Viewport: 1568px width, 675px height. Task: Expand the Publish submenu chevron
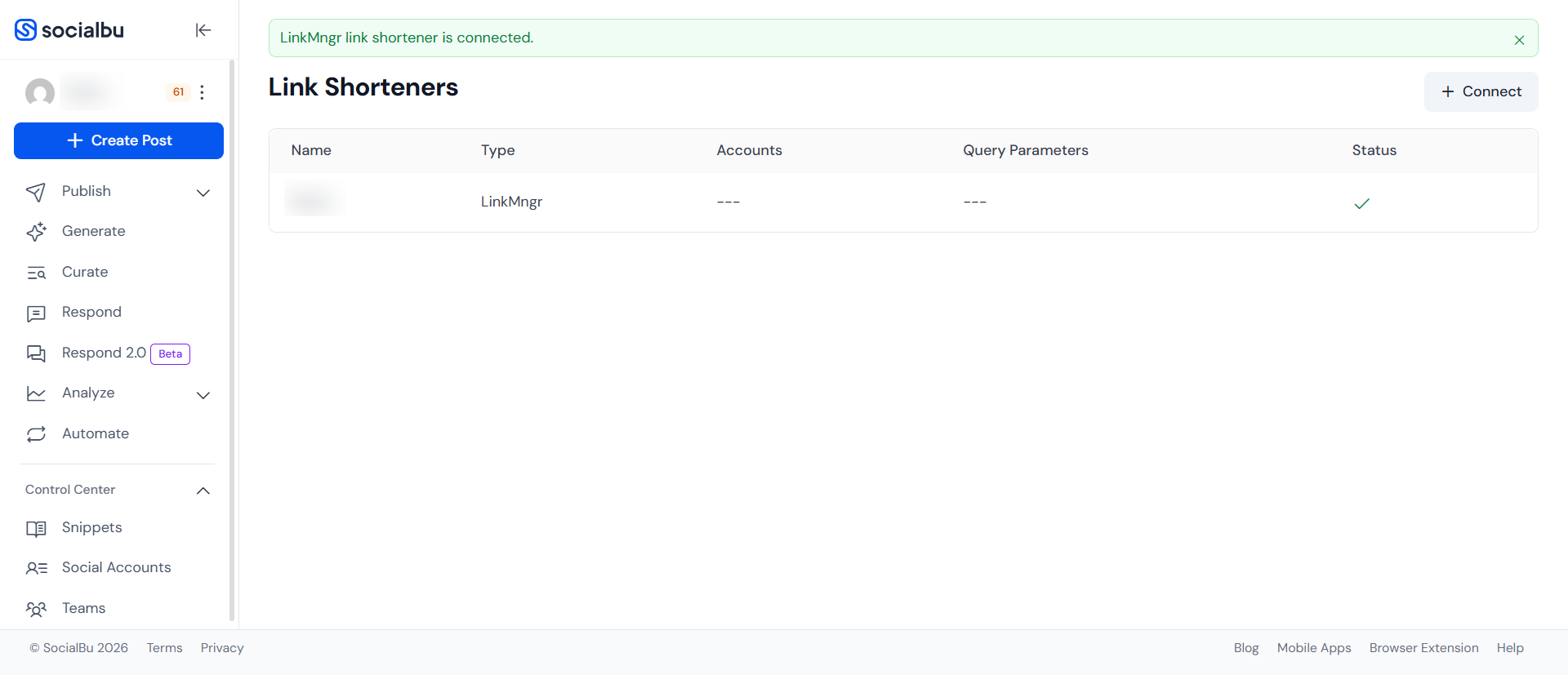(x=203, y=193)
